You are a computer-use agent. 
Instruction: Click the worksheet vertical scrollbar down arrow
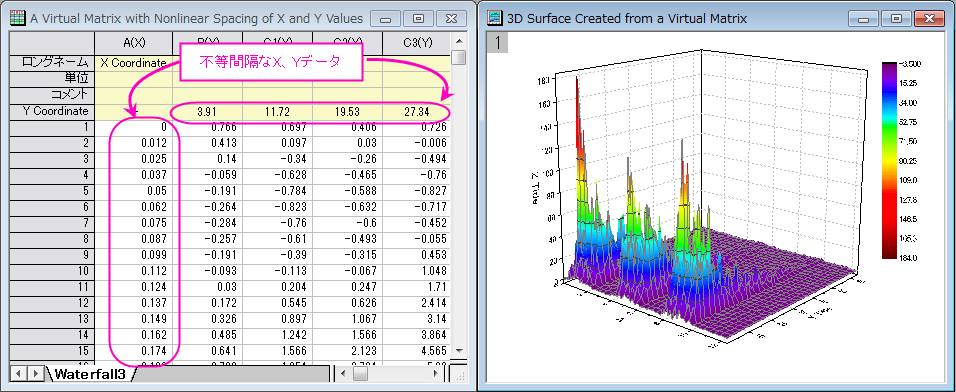click(459, 351)
